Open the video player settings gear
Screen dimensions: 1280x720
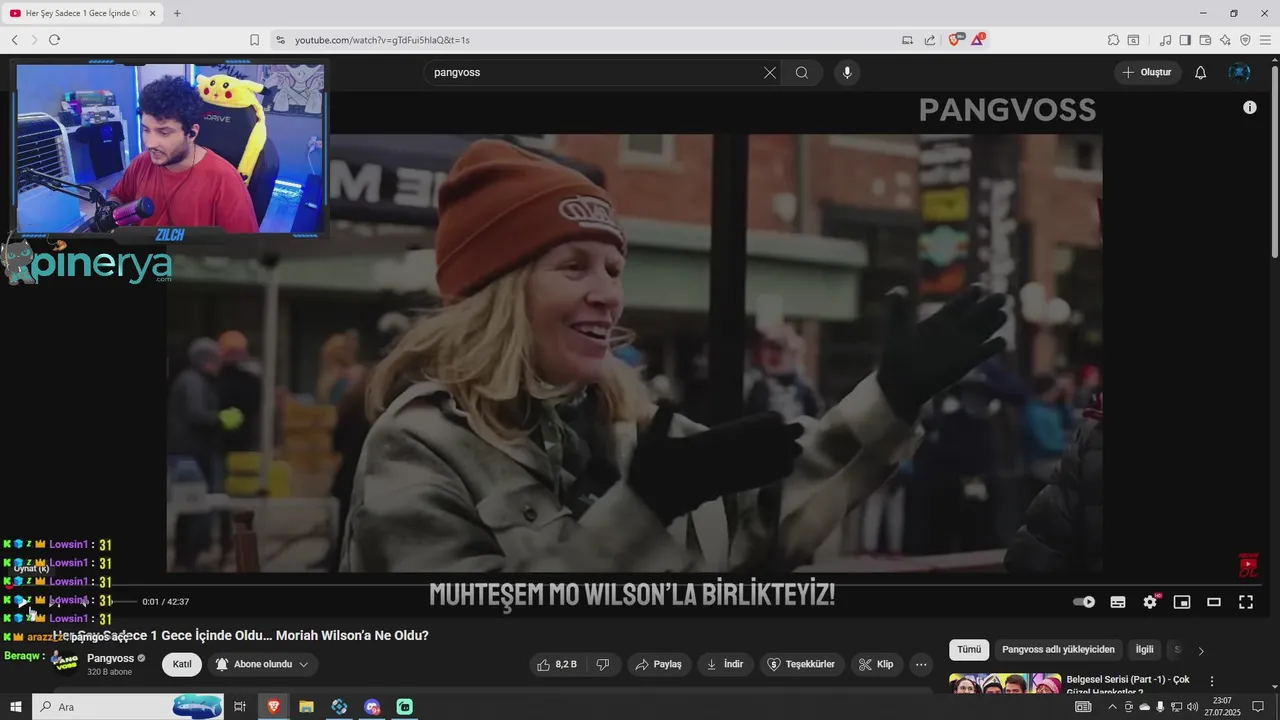coord(1150,602)
